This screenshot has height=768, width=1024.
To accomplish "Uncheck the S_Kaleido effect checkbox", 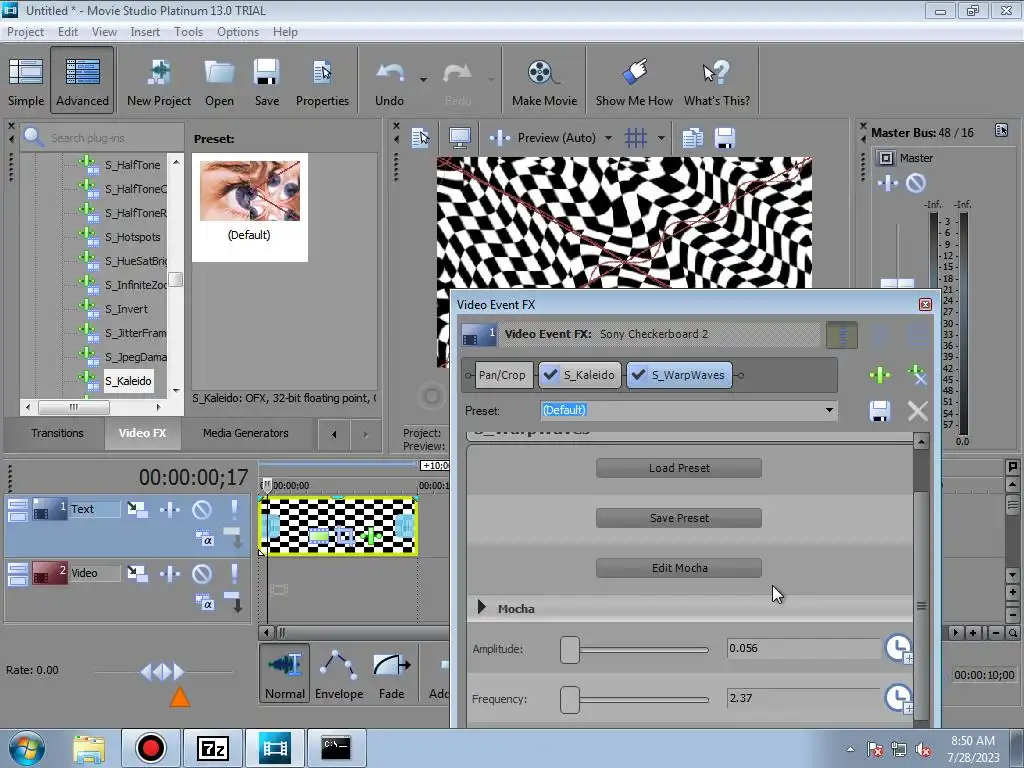I will pos(551,375).
